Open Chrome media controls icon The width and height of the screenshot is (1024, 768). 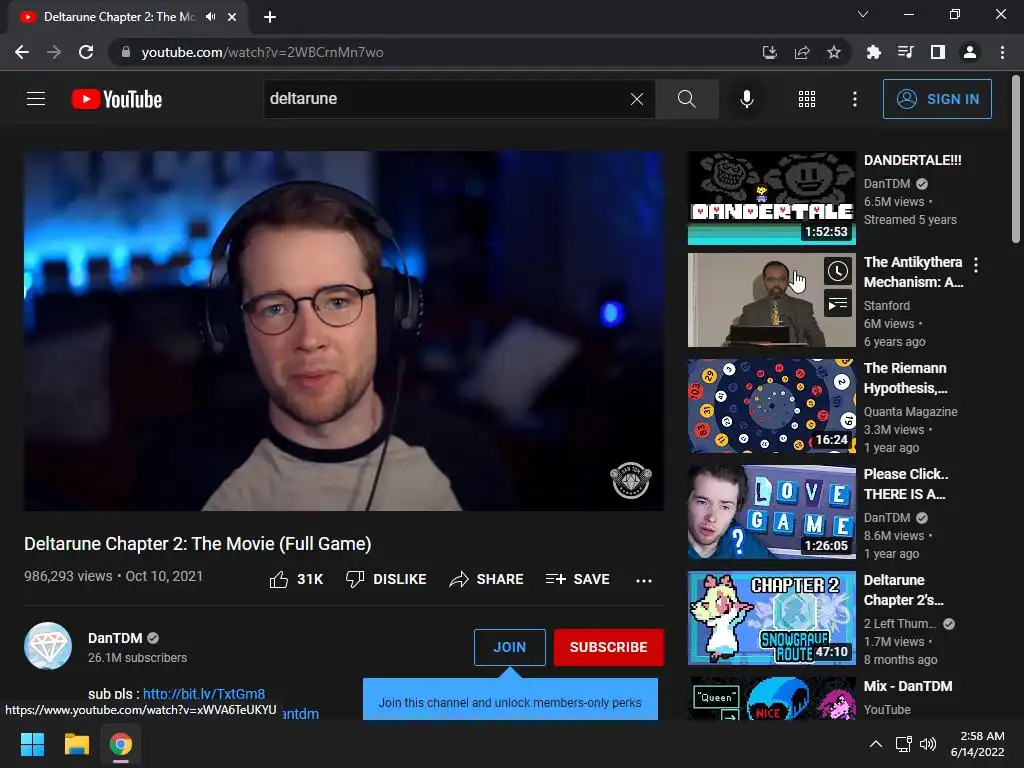[905, 52]
